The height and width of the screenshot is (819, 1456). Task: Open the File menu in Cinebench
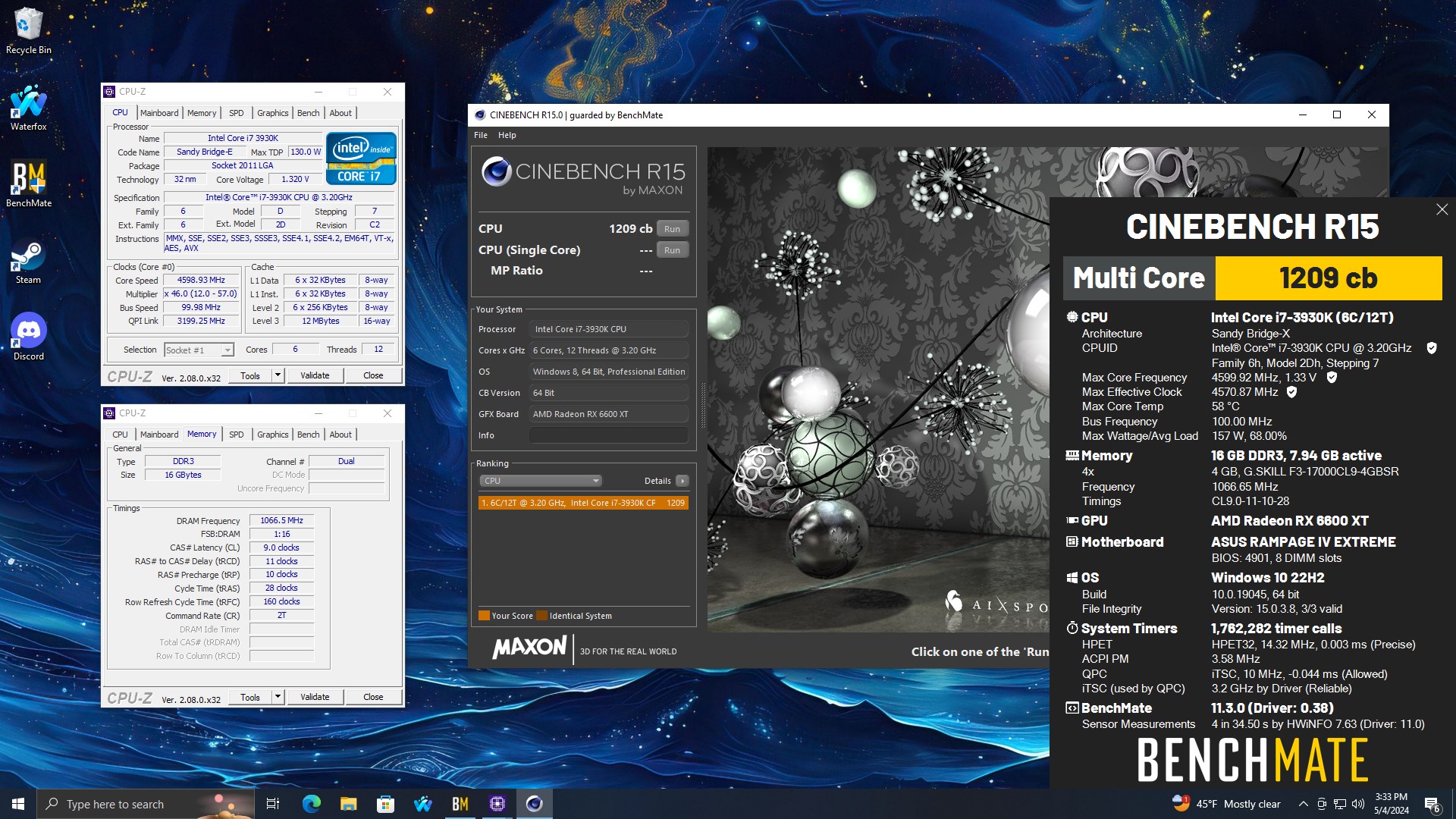(x=481, y=135)
